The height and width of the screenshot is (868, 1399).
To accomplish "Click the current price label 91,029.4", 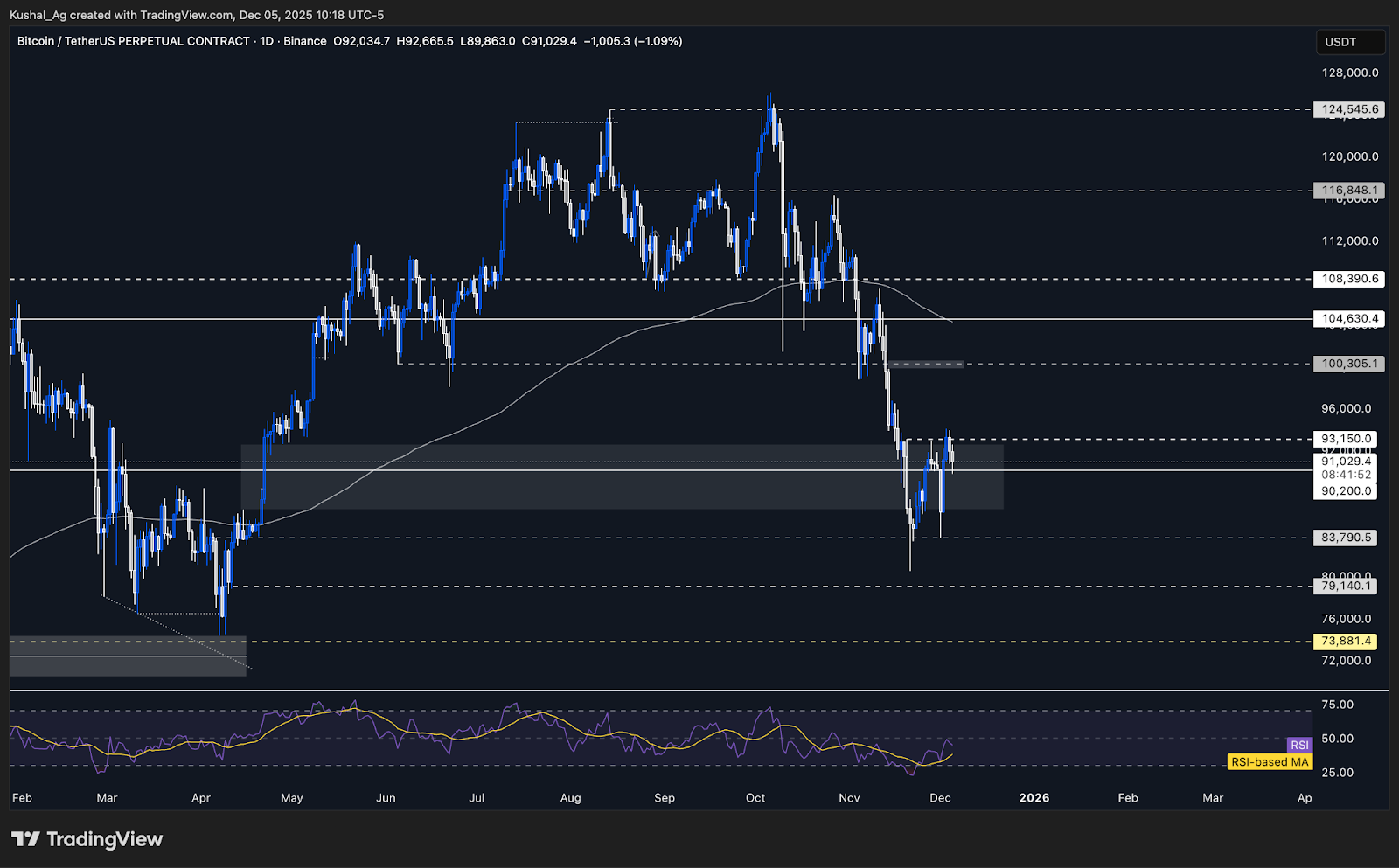I will tap(1345, 461).
